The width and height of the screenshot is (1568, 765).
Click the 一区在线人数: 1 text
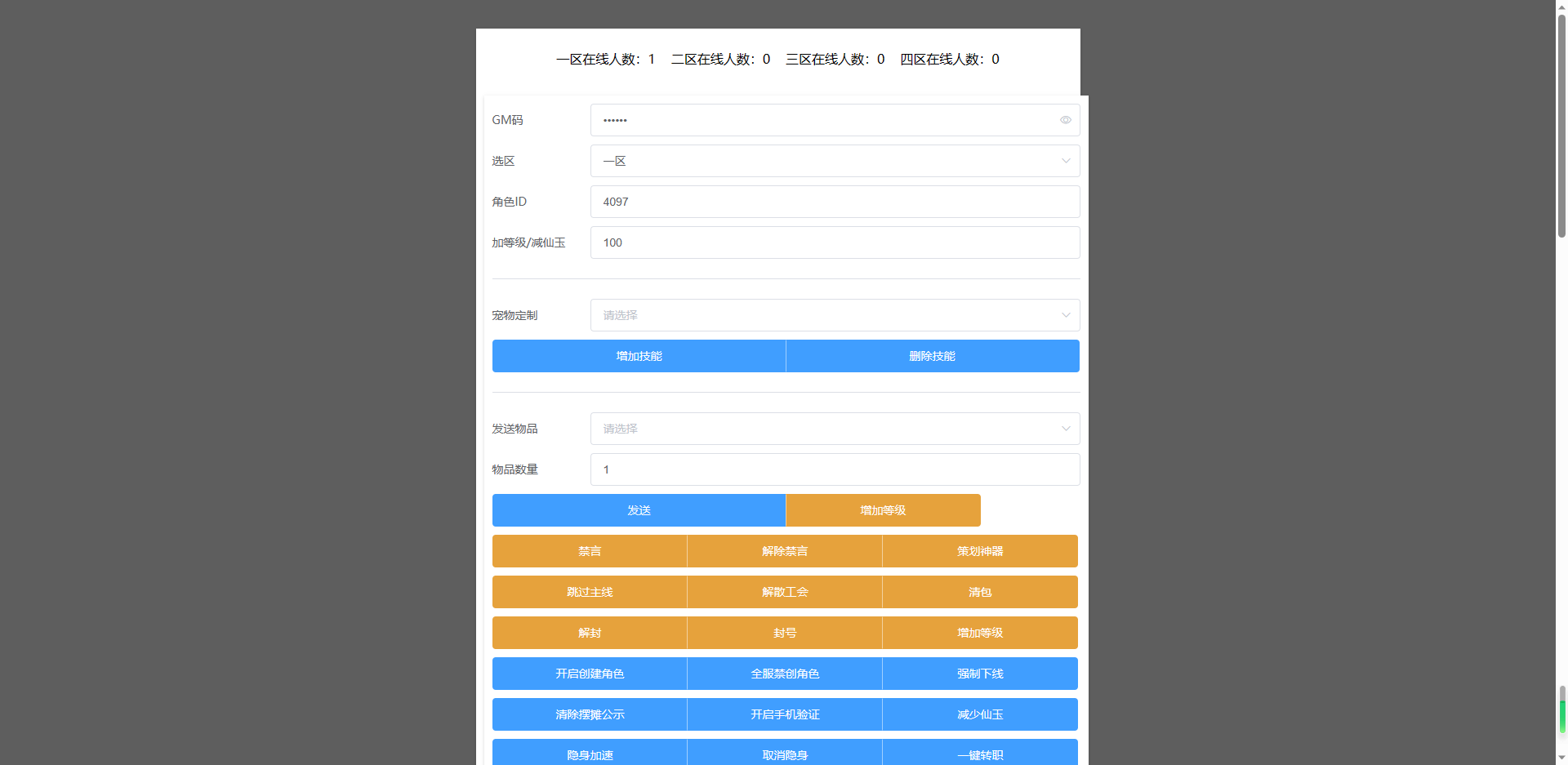pos(605,60)
